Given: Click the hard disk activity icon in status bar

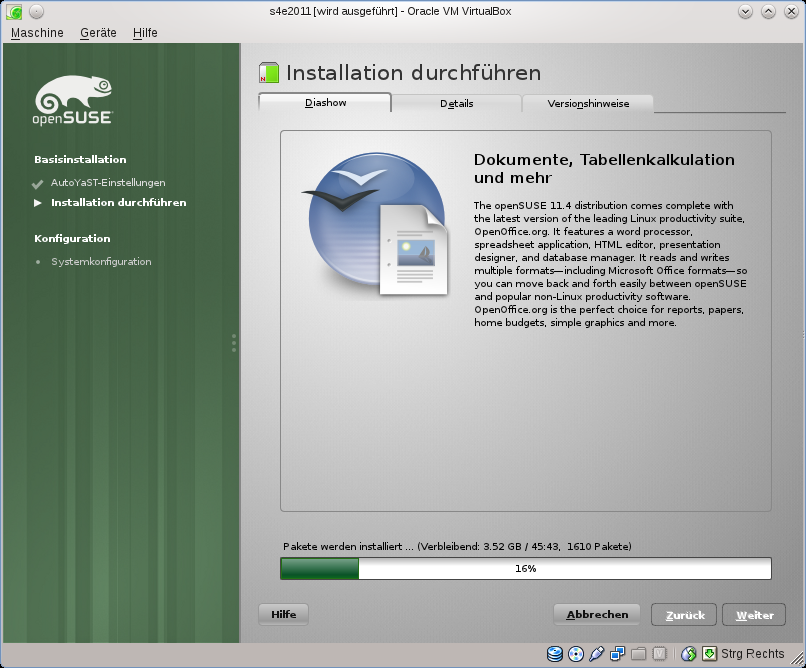Looking at the screenshot, I should click(555, 654).
